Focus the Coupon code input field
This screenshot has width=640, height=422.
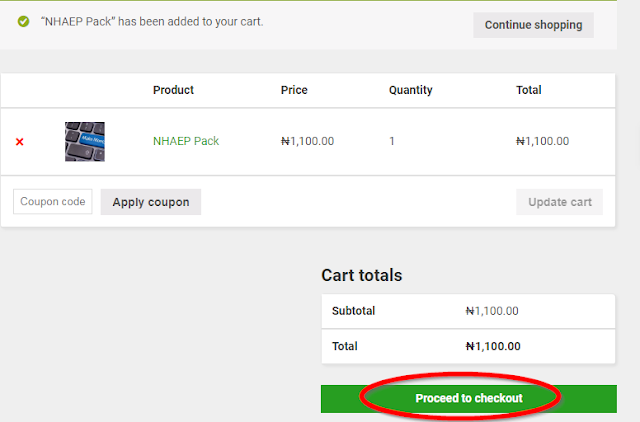point(53,202)
